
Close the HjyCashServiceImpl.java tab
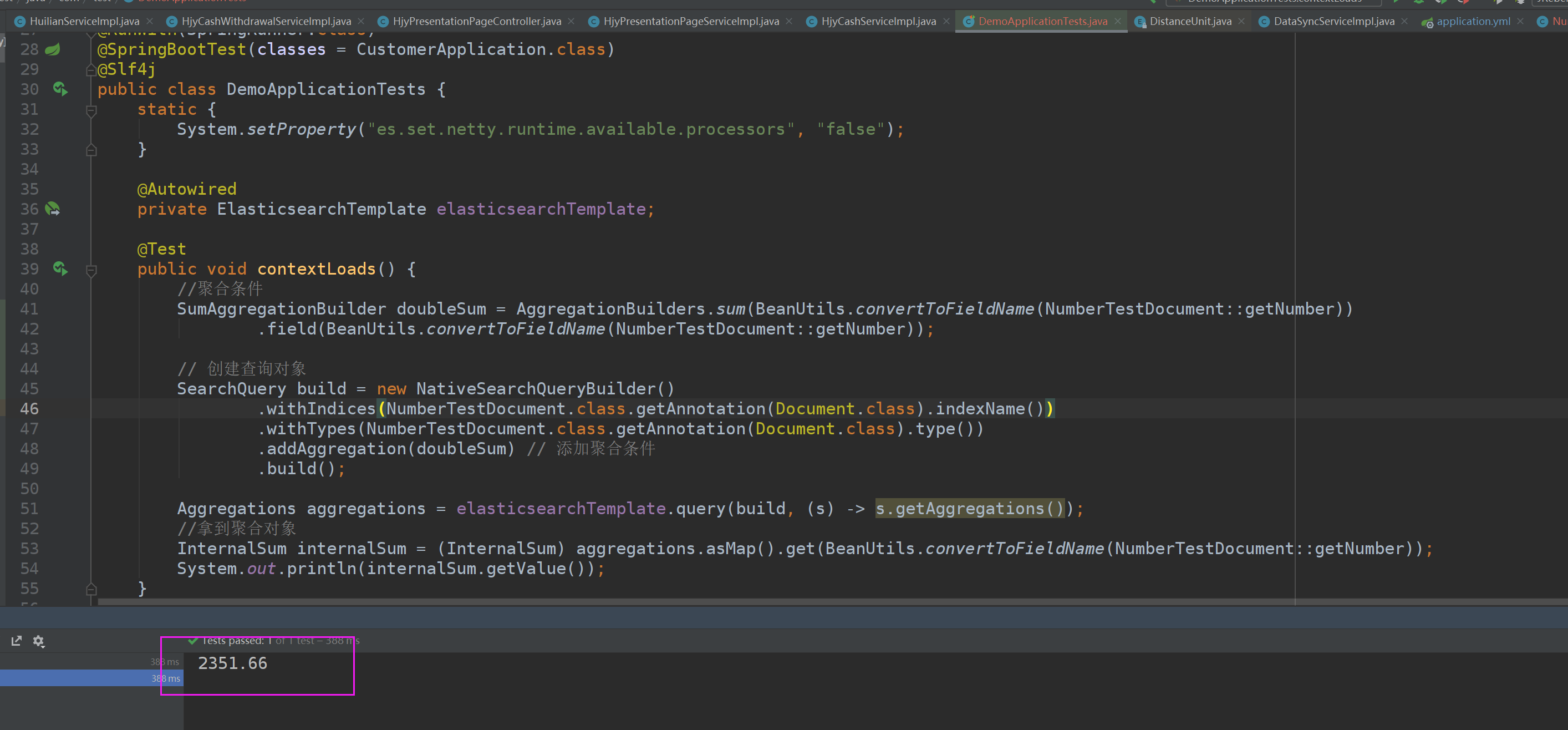coord(946,21)
